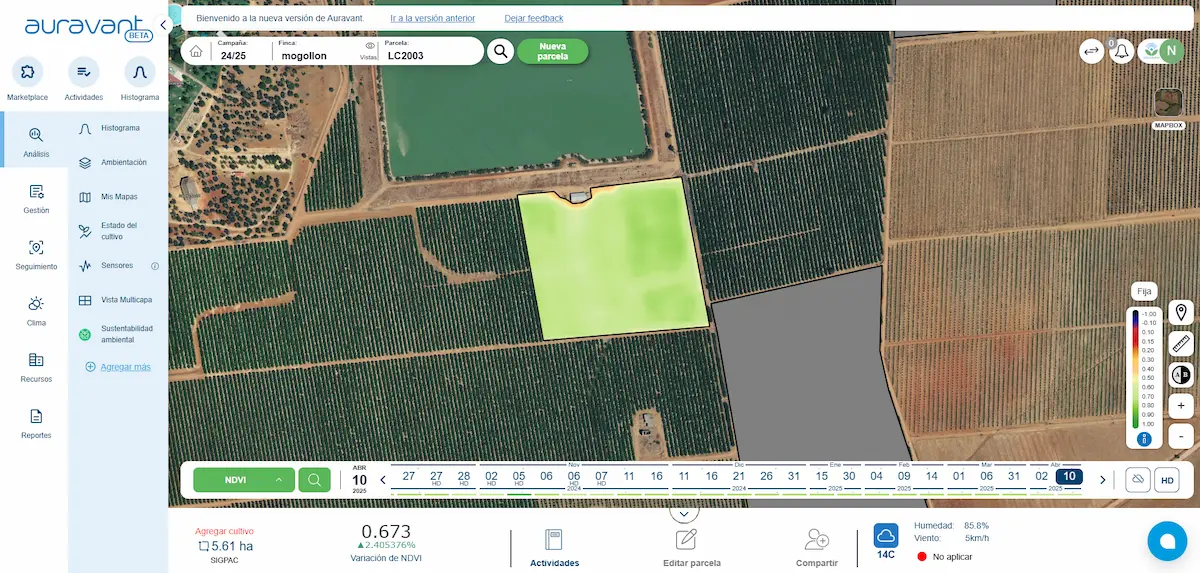1200x573 pixels.
Task: Click the magnifier search button beside LC2003
Action: tap(500, 52)
